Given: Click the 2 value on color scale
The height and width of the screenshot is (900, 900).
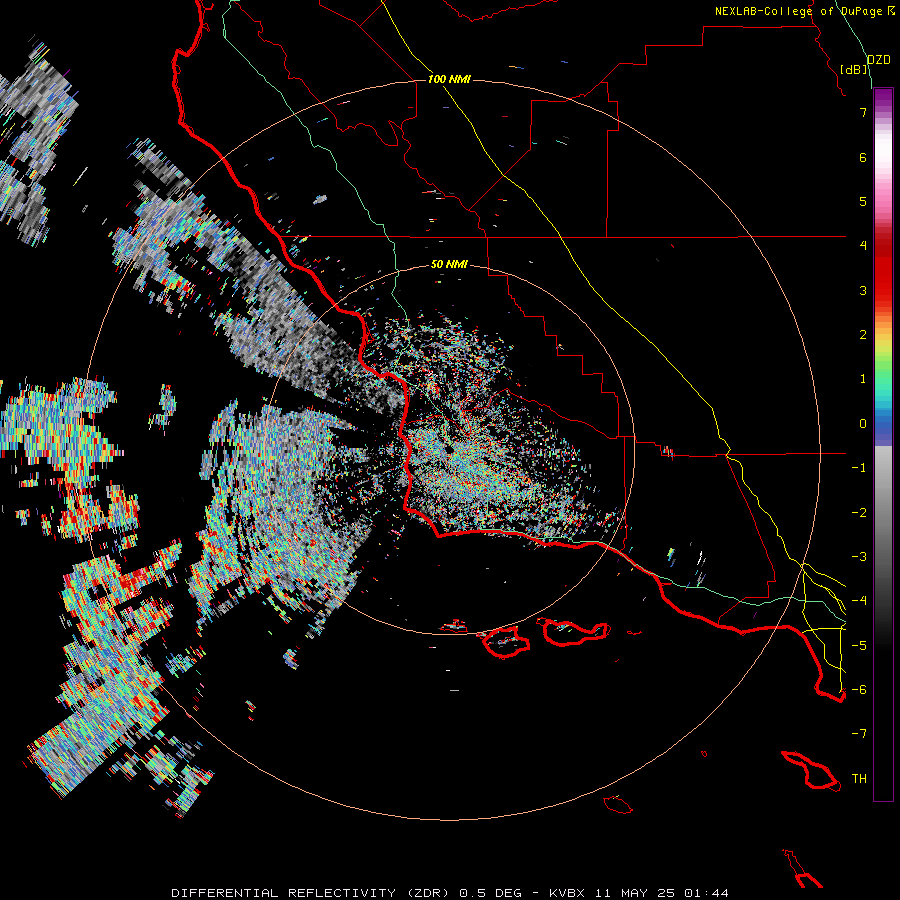Looking at the screenshot, I should click(x=863, y=335).
